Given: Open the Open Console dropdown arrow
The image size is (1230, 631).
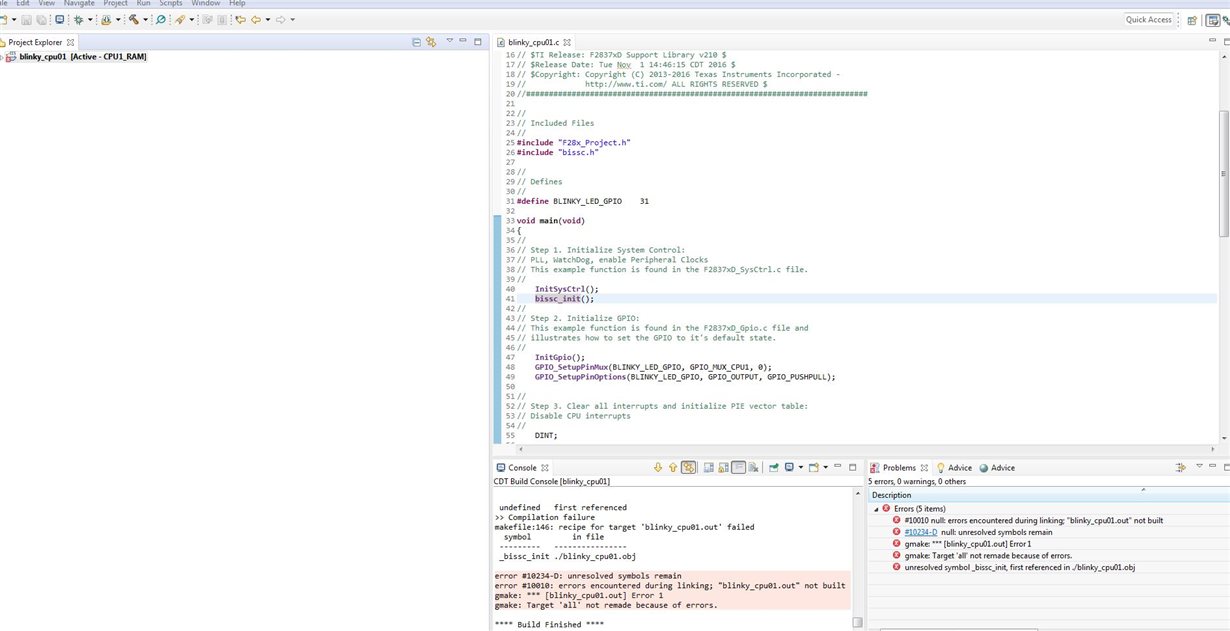Looking at the screenshot, I should [826, 467].
